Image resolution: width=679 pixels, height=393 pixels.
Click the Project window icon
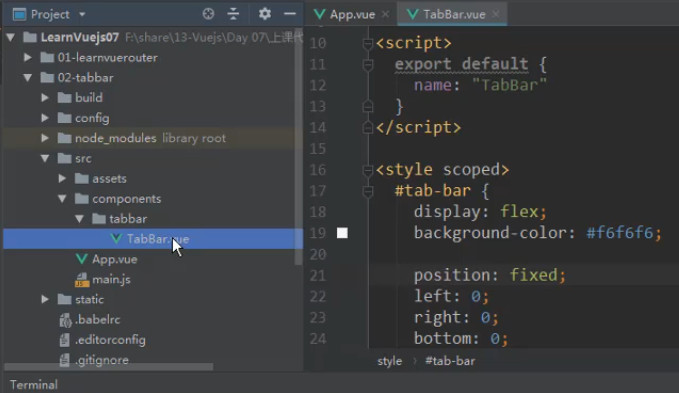point(19,14)
